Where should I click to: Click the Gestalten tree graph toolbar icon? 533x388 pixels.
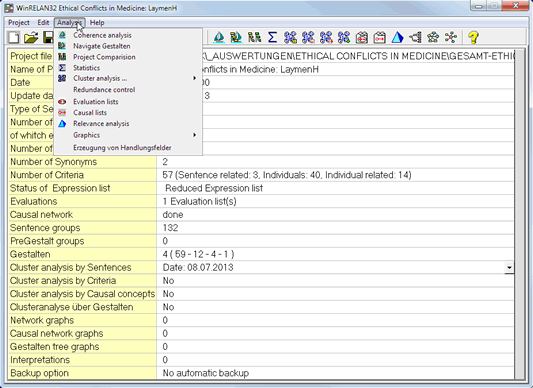click(415, 37)
